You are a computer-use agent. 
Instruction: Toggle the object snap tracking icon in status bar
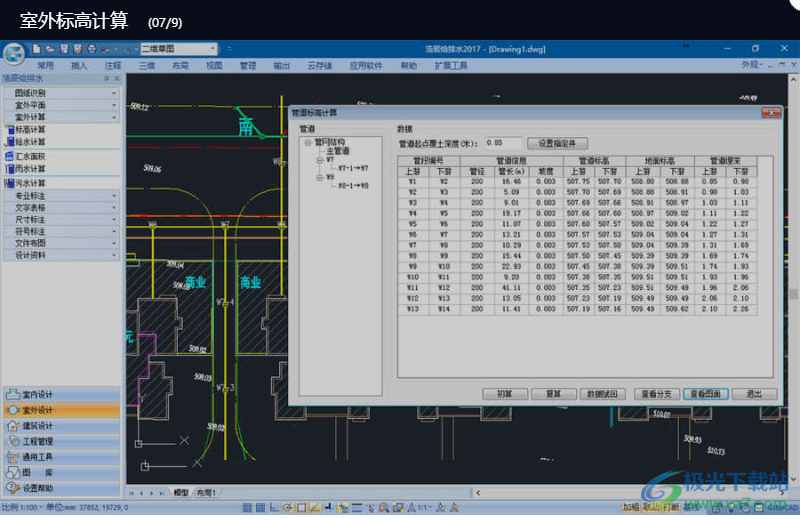[x=315, y=507]
